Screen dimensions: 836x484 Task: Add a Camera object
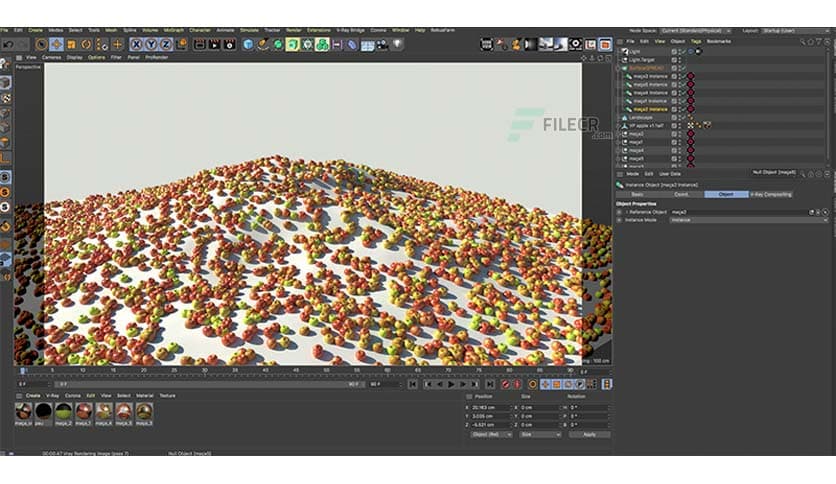pyautogui.click(x=382, y=45)
